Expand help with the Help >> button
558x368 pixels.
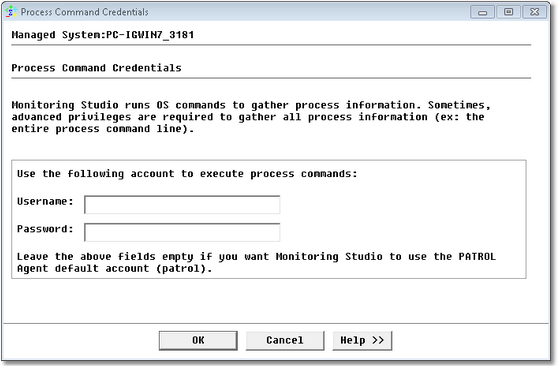point(362,341)
